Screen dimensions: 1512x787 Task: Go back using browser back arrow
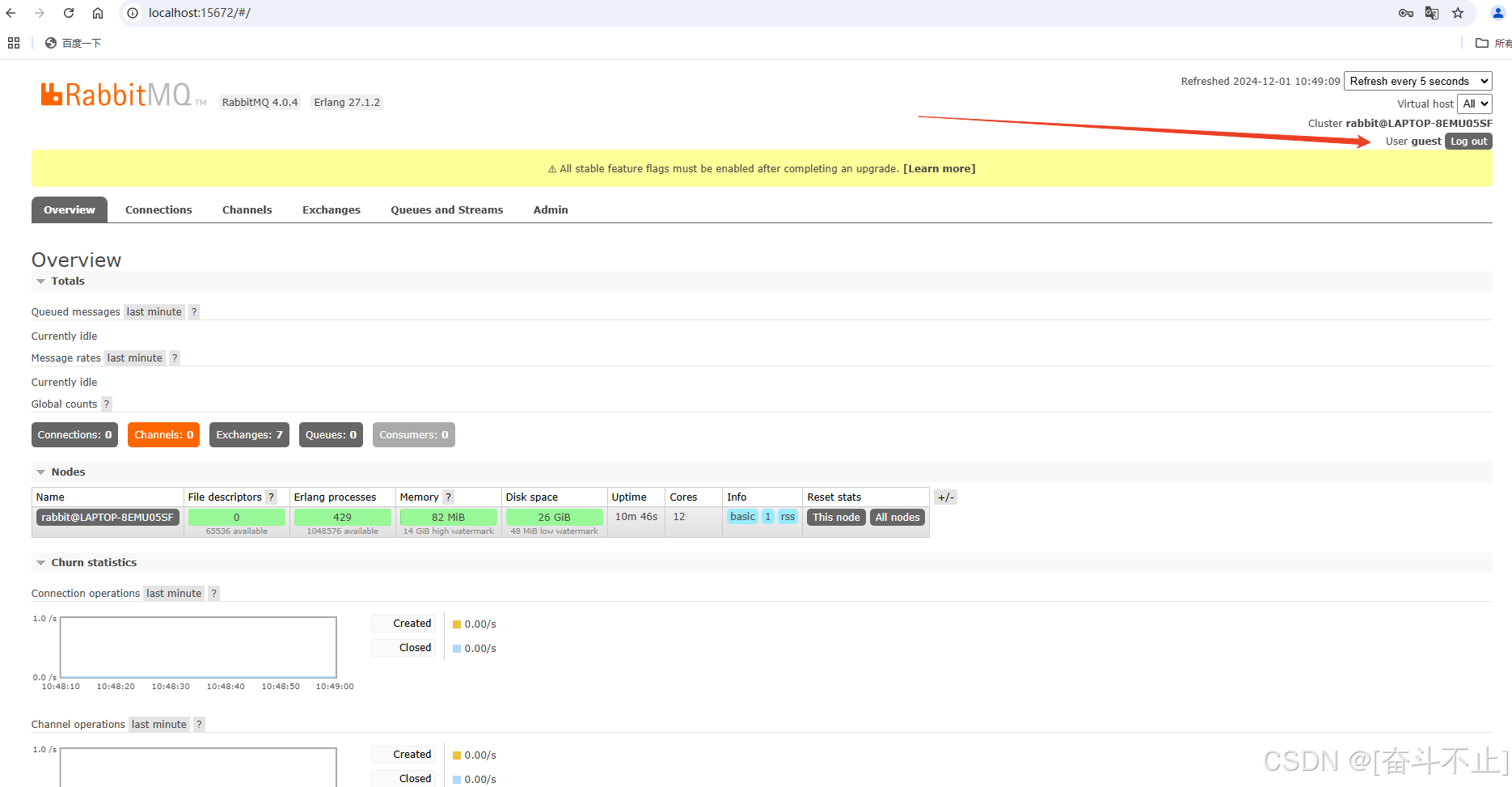[x=11, y=13]
